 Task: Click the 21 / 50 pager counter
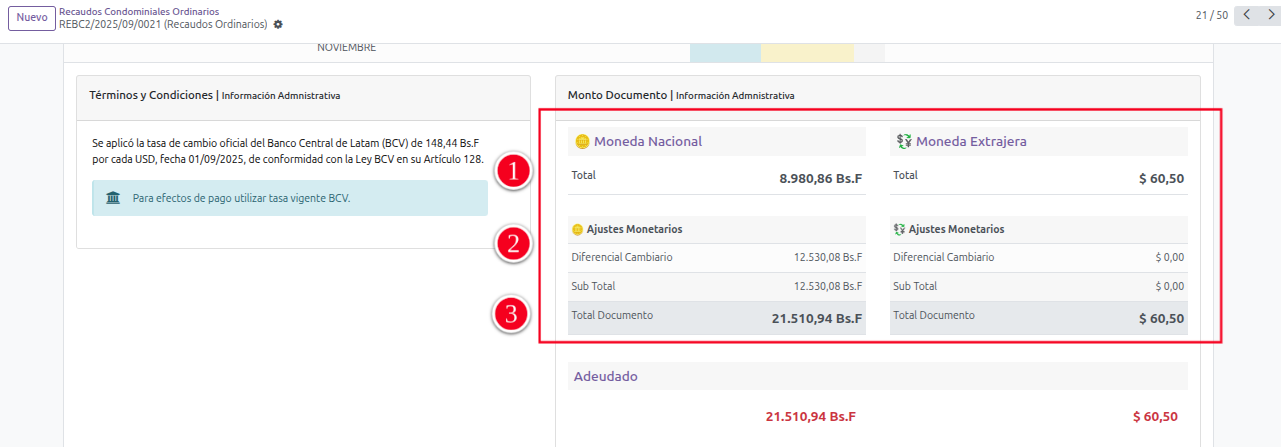[x=1211, y=15]
